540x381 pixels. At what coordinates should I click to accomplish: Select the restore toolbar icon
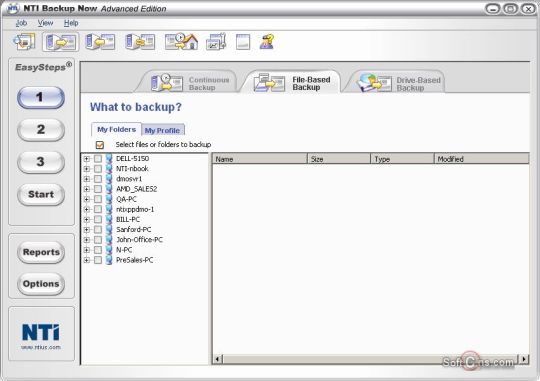click(100, 42)
